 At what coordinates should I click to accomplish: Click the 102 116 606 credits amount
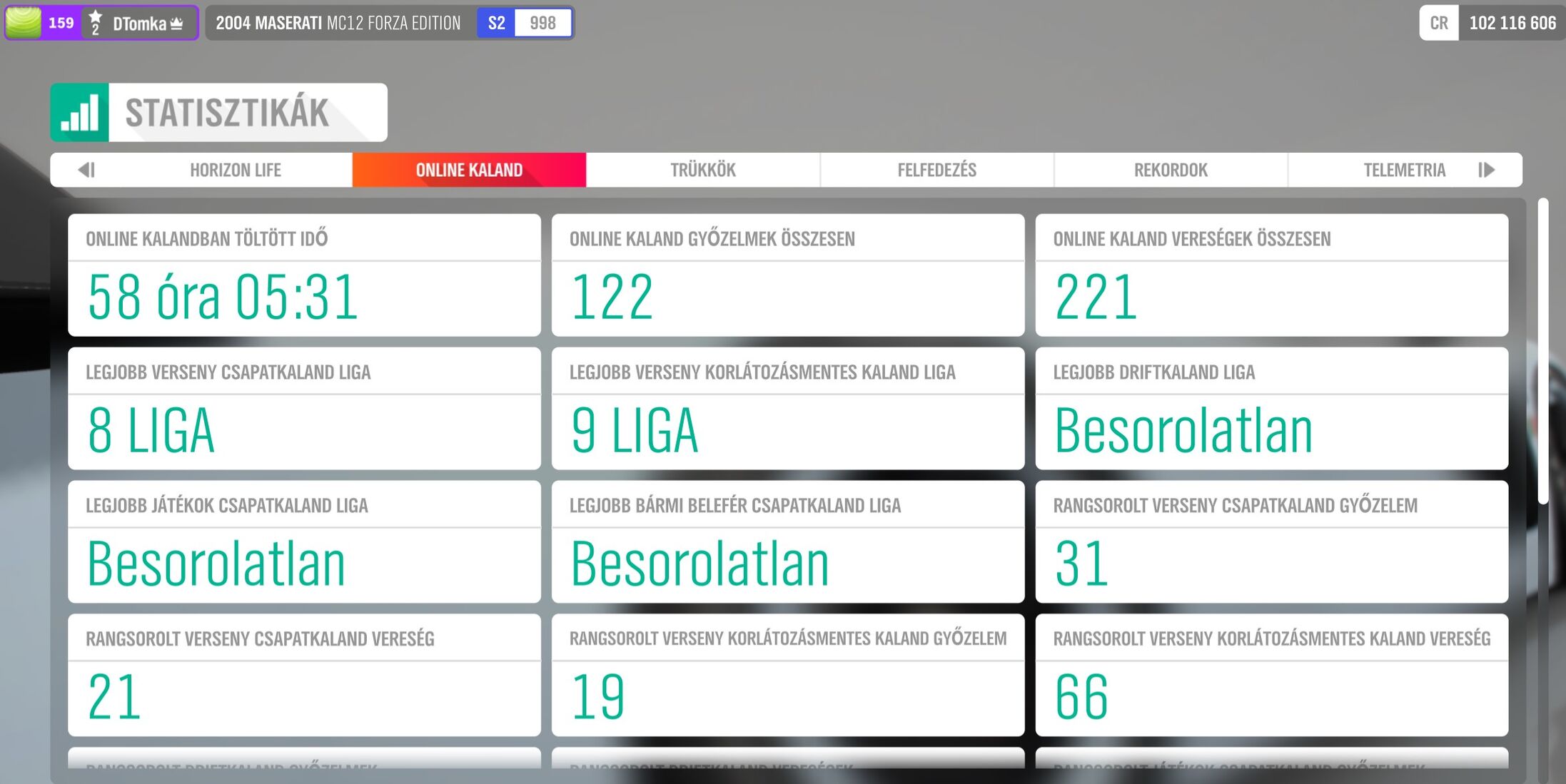1512,23
